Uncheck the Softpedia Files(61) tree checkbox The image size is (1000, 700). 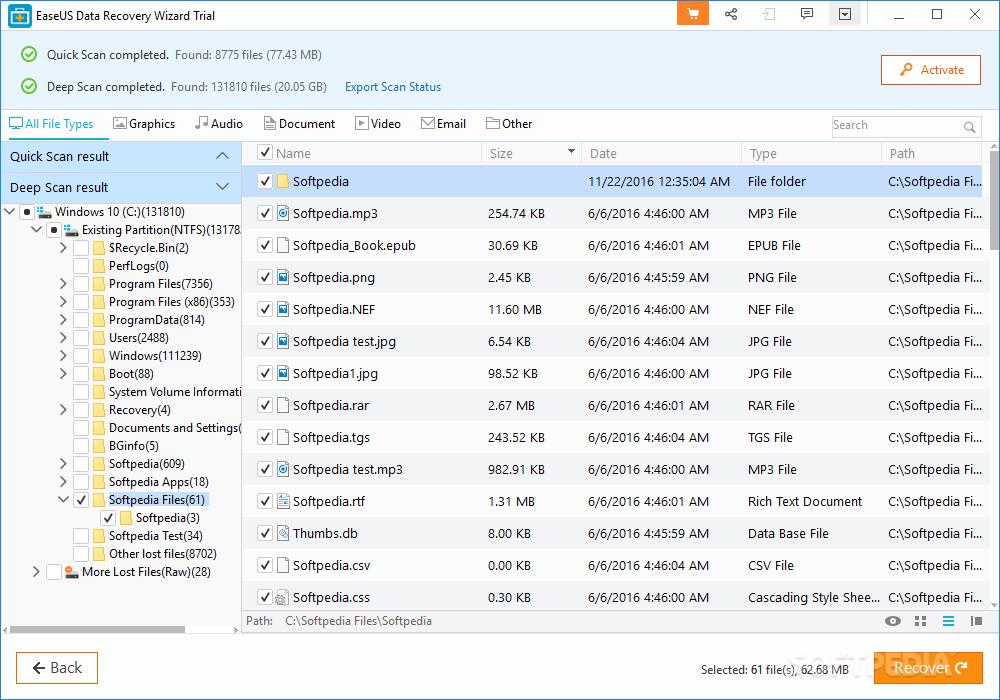81,500
